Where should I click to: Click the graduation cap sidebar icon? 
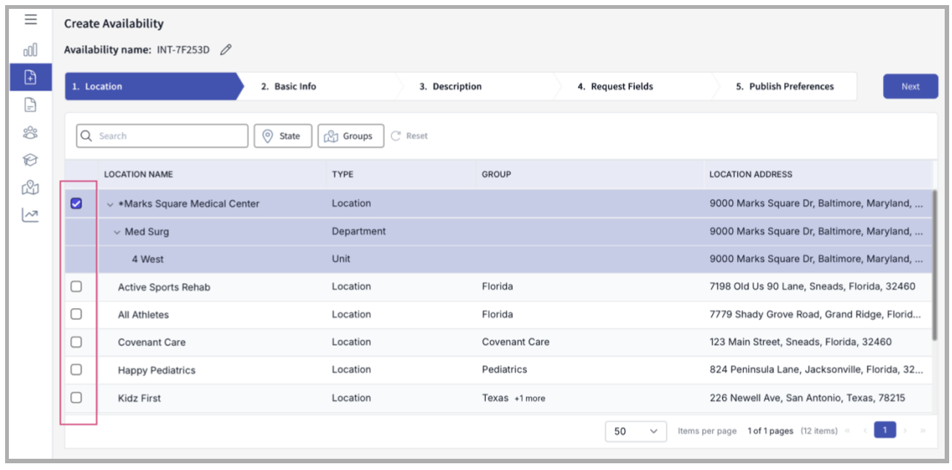(x=30, y=160)
